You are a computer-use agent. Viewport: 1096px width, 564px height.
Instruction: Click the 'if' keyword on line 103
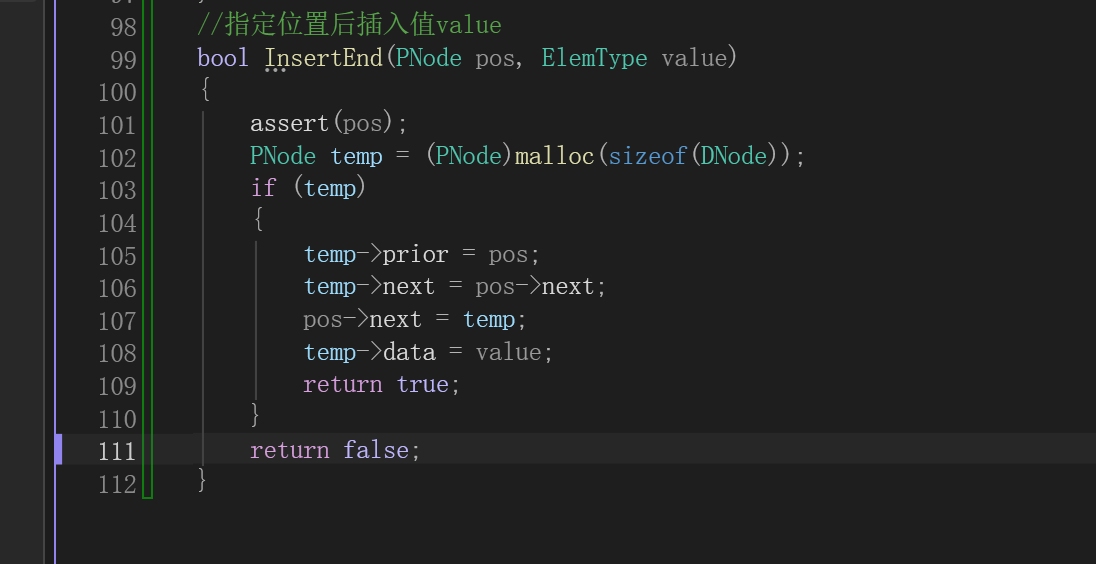click(x=264, y=189)
